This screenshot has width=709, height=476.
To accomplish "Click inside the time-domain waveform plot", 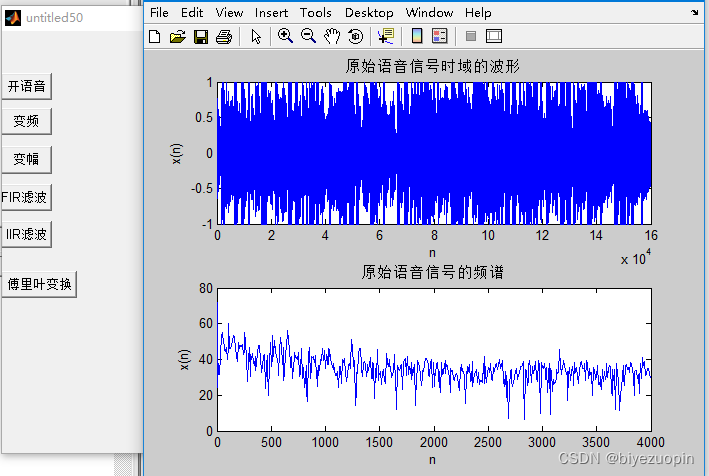I will [434, 153].
